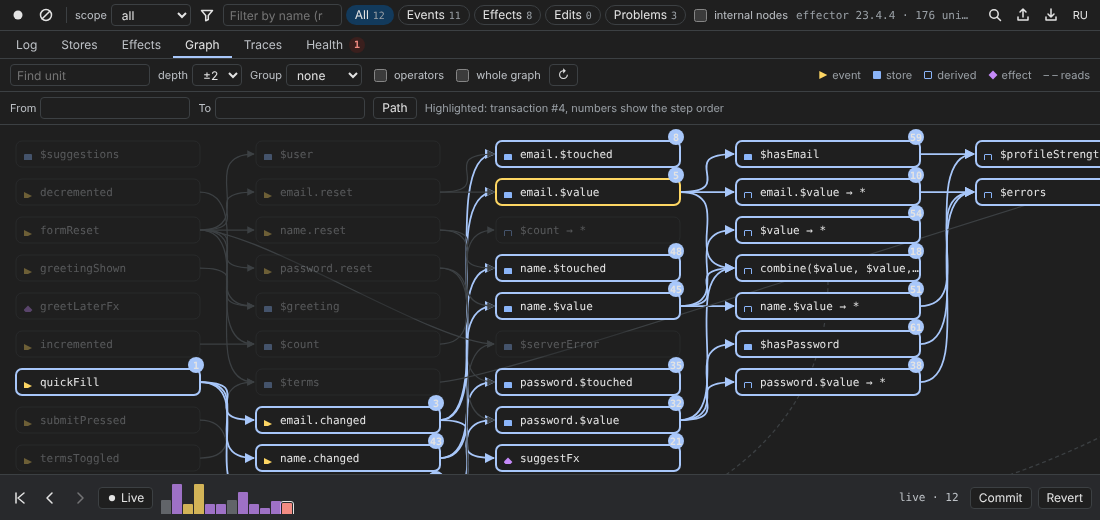This screenshot has height=520, width=1100.
Task: Switch to the Graph tab
Action: [202, 45]
